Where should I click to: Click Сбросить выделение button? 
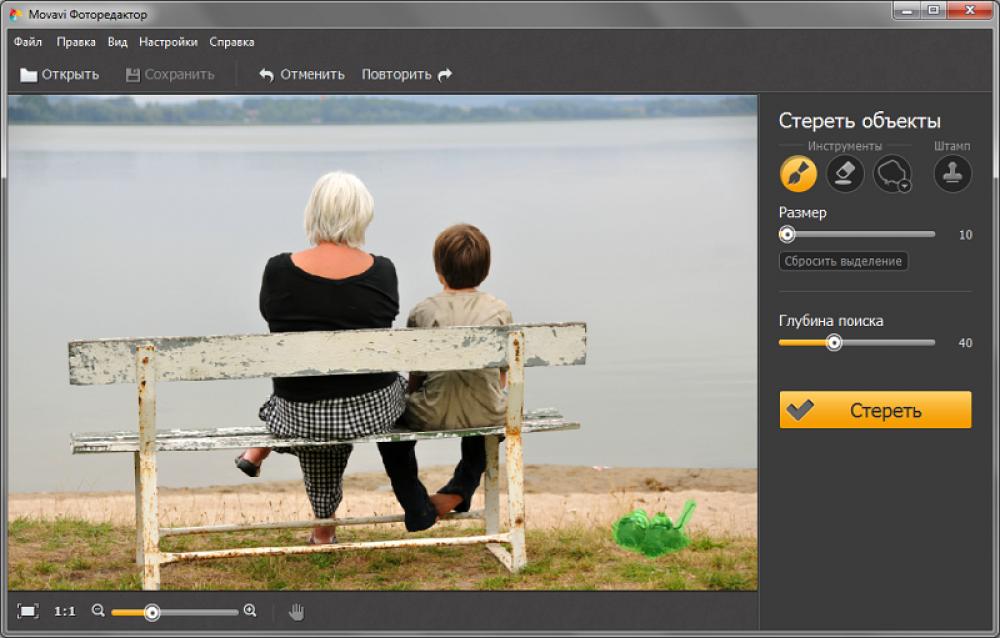point(844,261)
